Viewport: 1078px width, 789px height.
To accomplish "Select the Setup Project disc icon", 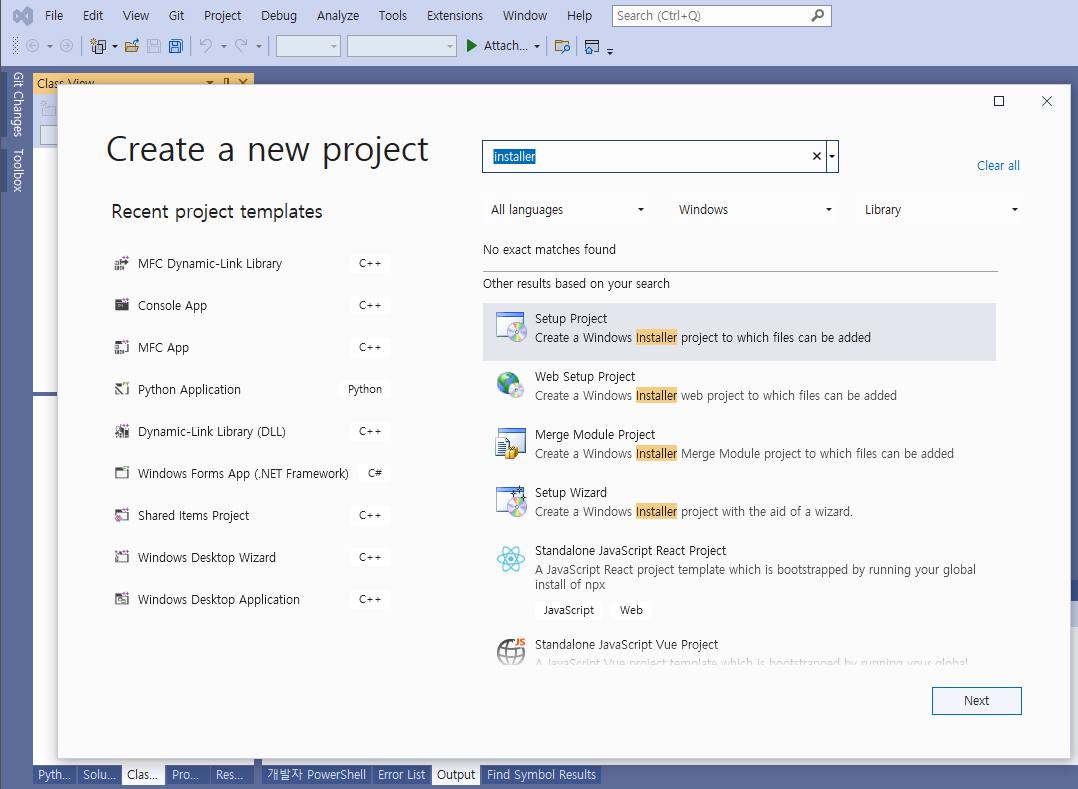I will point(512,326).
